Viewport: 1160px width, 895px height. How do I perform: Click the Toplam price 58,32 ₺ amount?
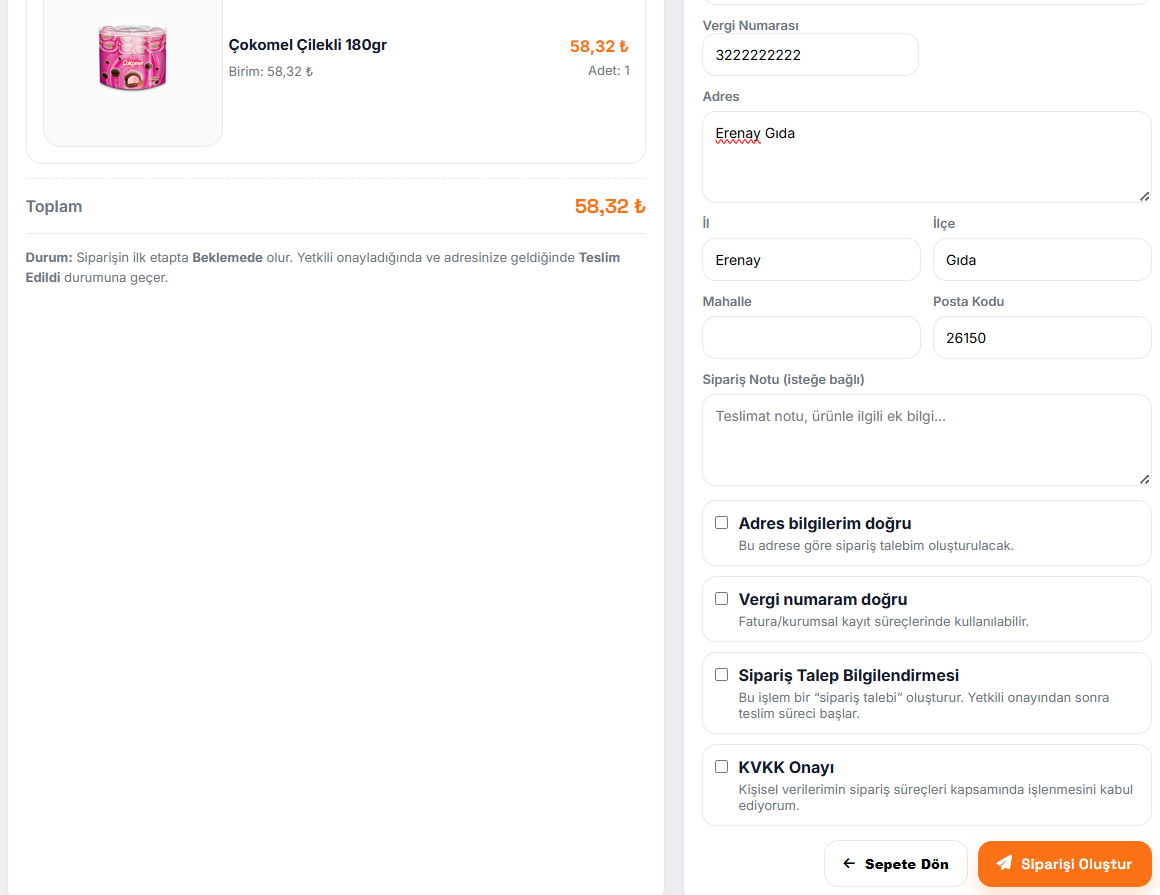[x=609, y=207]
